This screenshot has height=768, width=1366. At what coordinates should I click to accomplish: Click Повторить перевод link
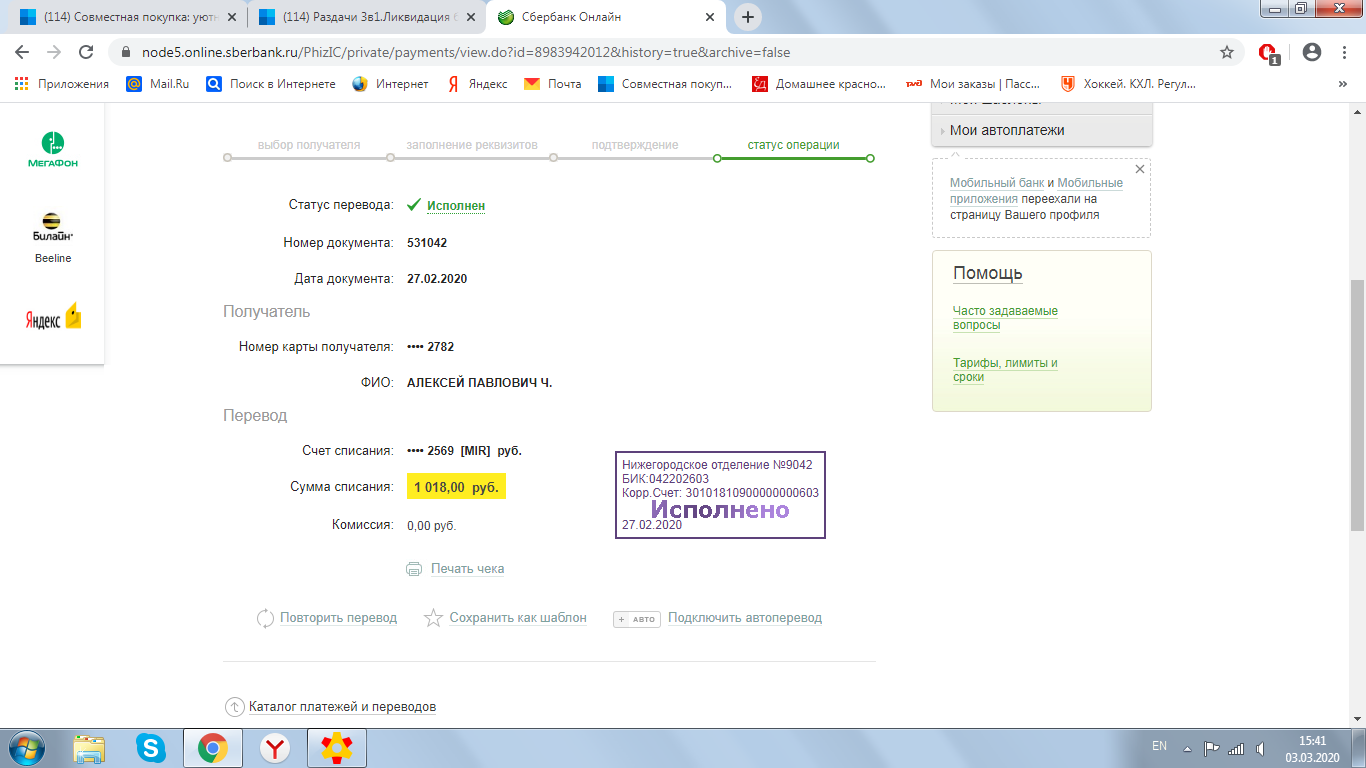tap(338, 618)
